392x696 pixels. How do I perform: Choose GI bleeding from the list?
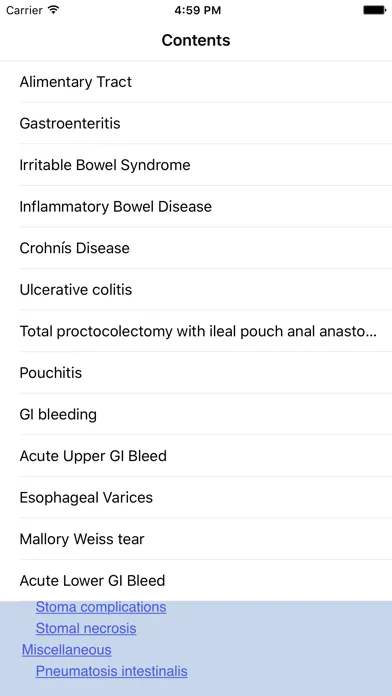tap(196, 415)
